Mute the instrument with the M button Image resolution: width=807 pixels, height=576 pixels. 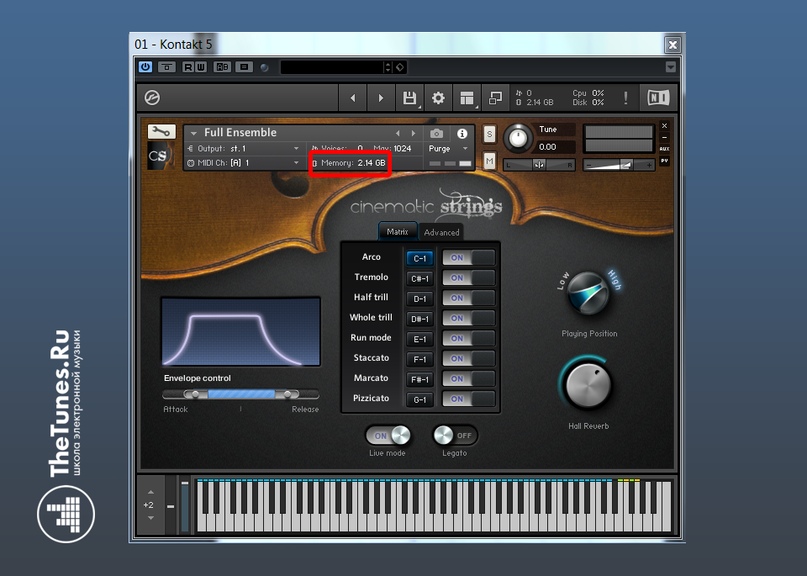point(489,161)
